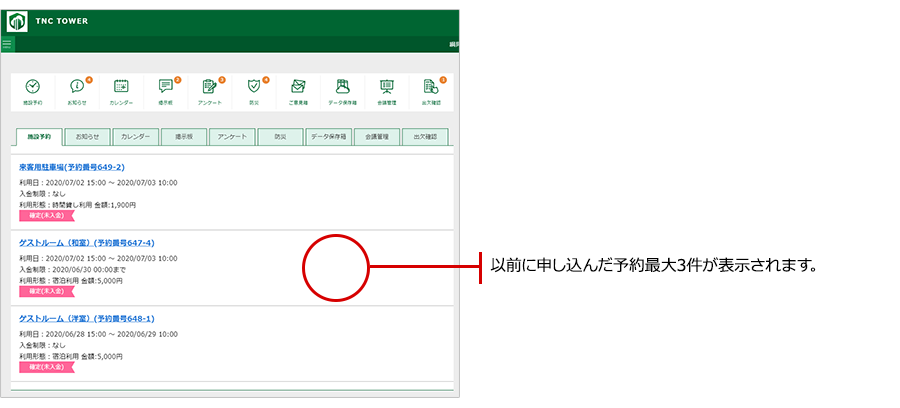Open the データ保存箱 icon
Image resolution: width=900 pixels, height=408 pixels.
point(342,87)
